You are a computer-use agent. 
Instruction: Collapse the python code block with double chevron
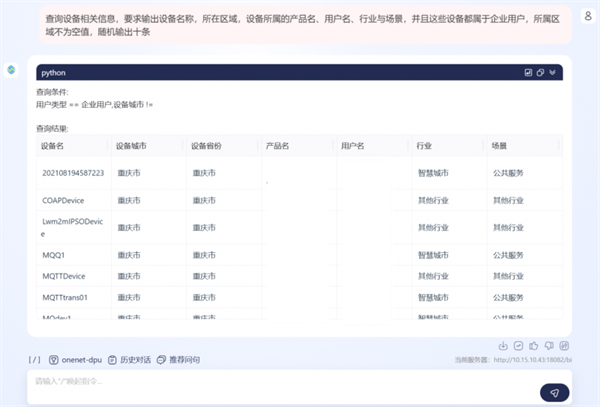[x=552, y=72]
